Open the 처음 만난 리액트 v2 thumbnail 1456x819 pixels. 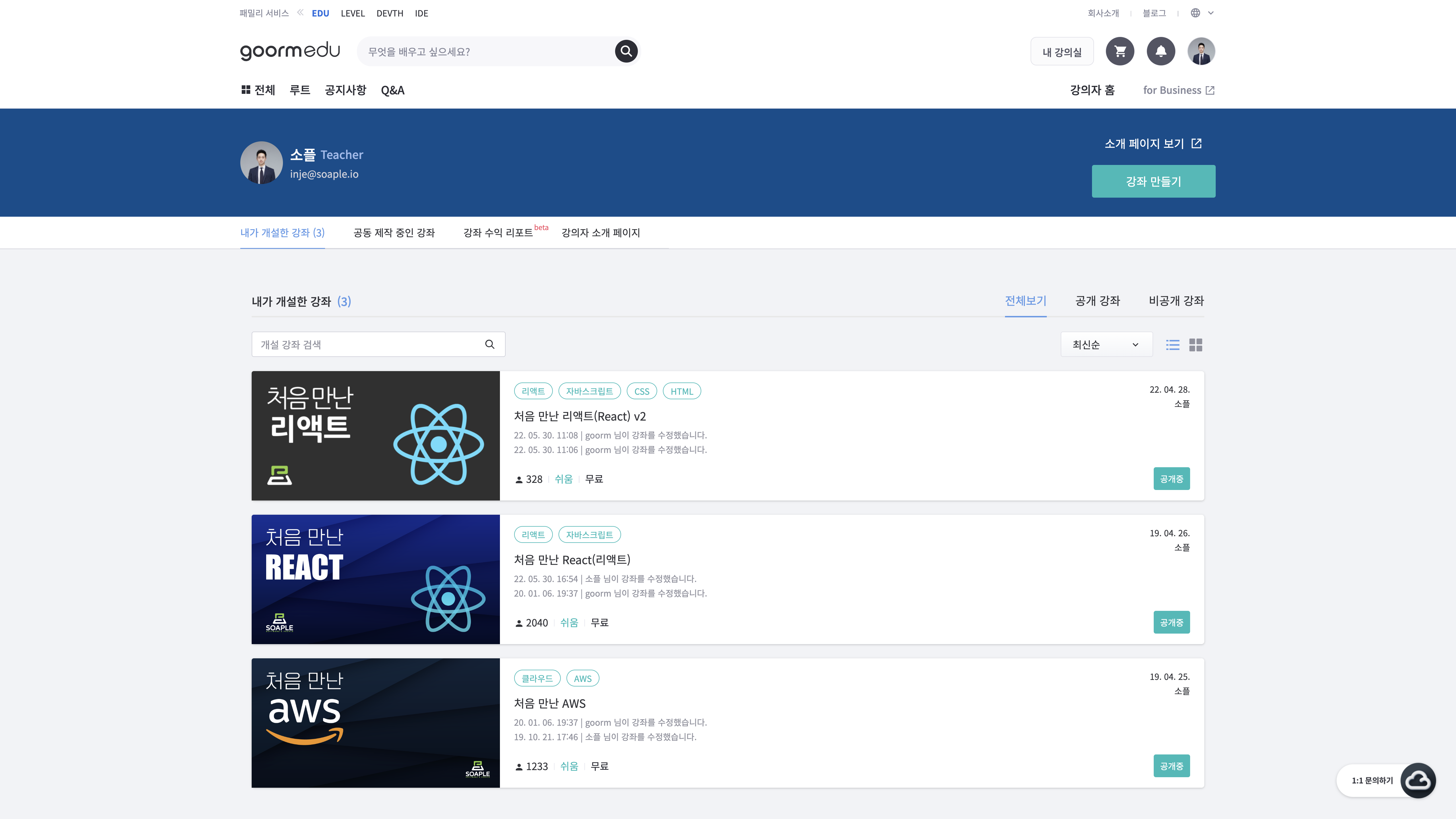pos(375,436)
